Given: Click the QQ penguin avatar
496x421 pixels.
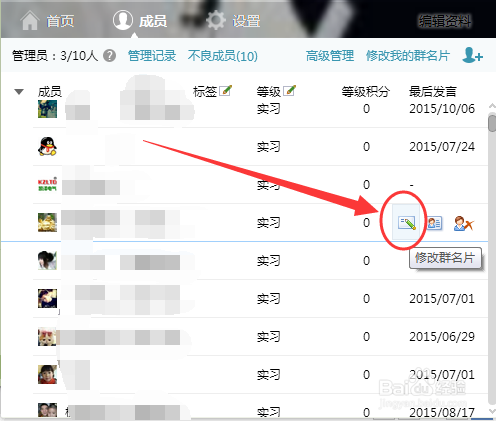Looking at the screenshot, I should pyautogui.click(x=47, y=146).
